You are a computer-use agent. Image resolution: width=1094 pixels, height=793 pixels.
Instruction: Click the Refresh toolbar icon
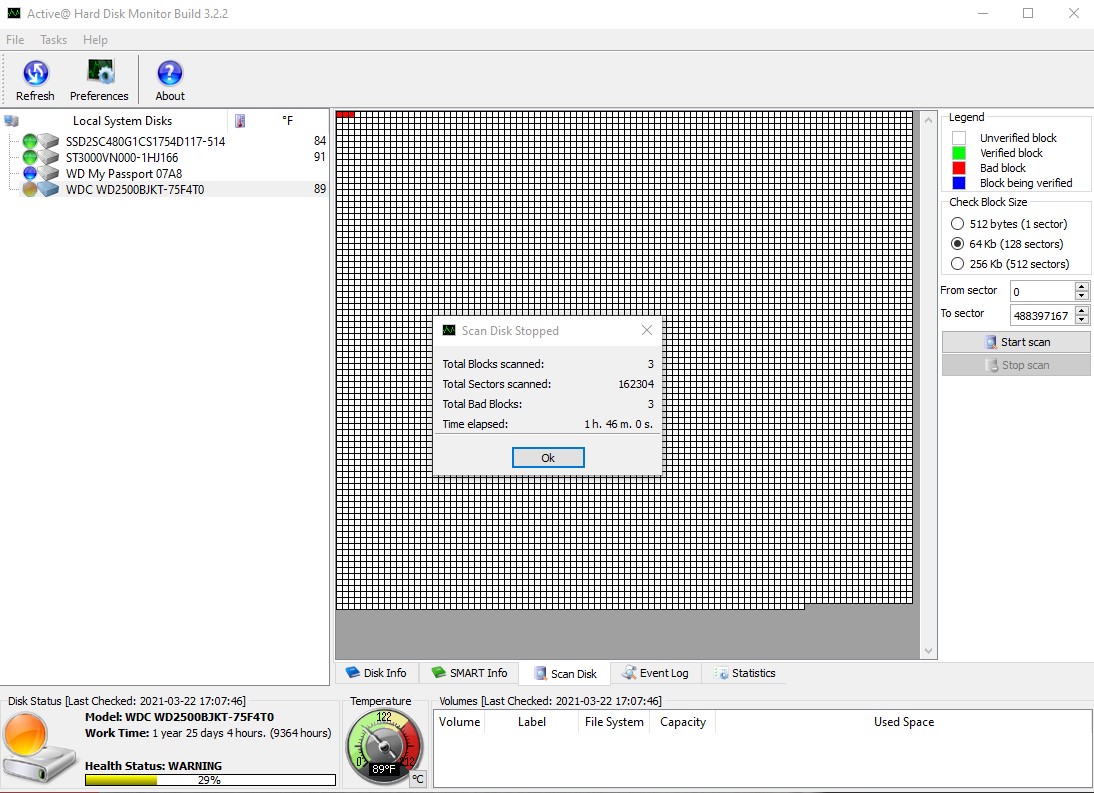(35, 73)
